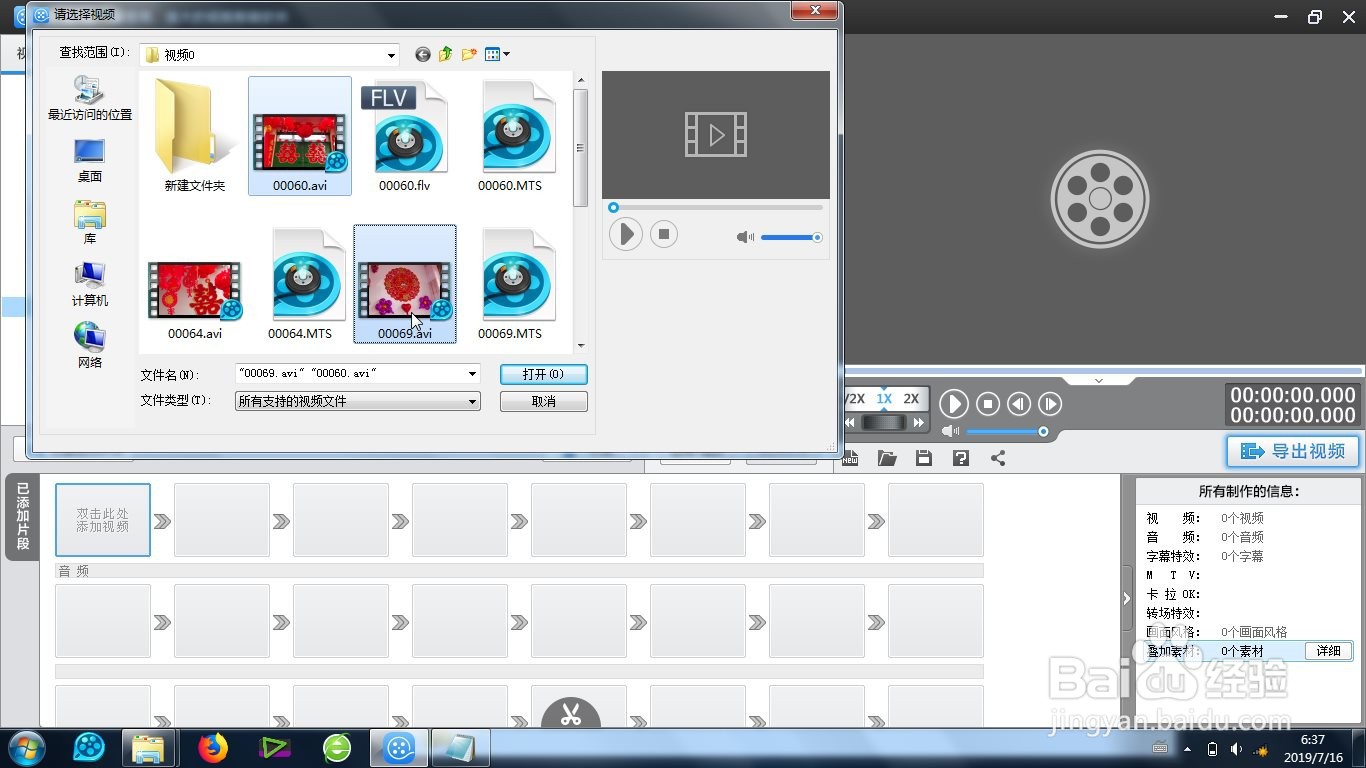
Task: Select the 00069.MTS file
Action: point(510,284)
